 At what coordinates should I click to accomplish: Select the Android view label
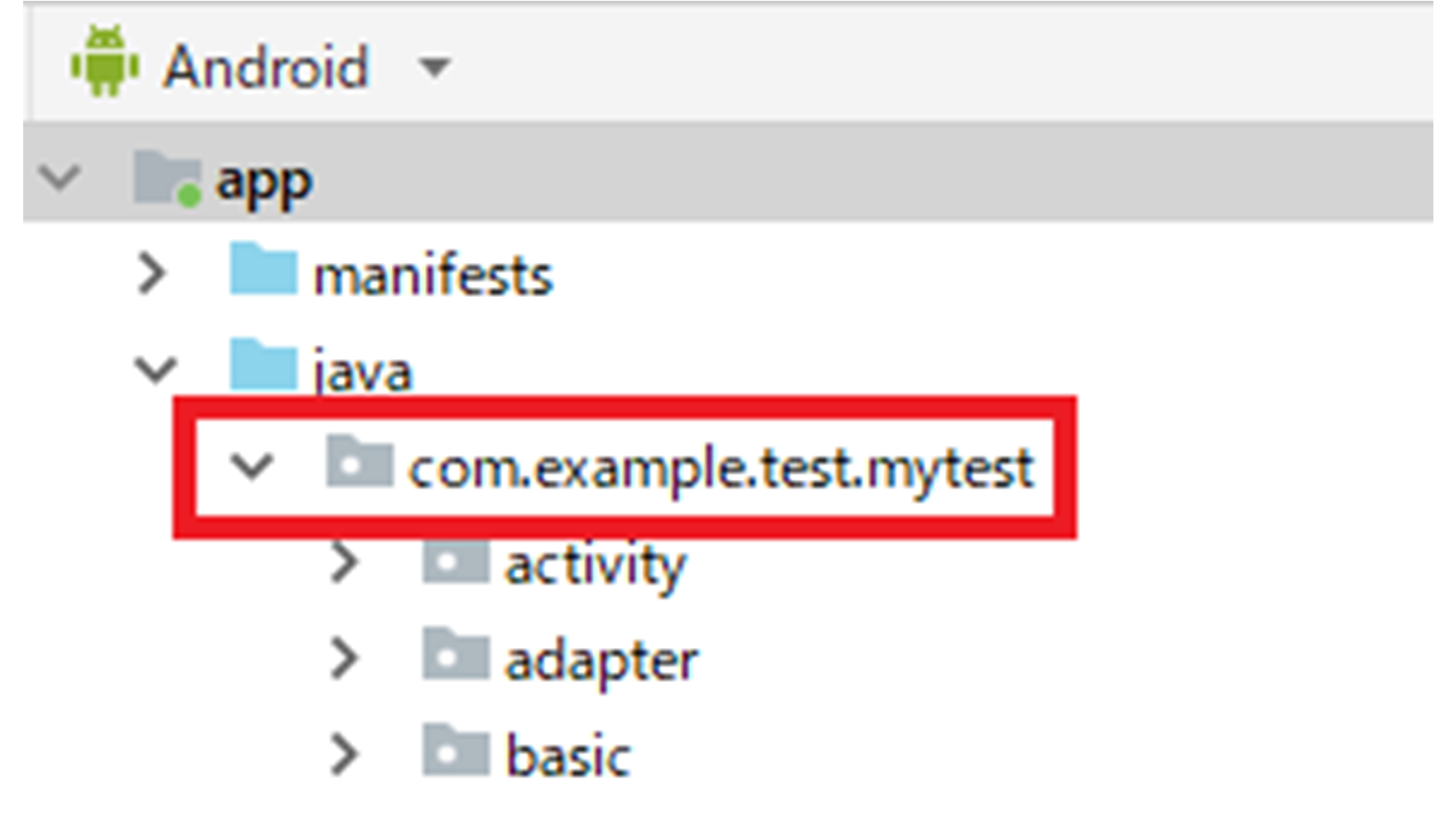coord(266,67)
